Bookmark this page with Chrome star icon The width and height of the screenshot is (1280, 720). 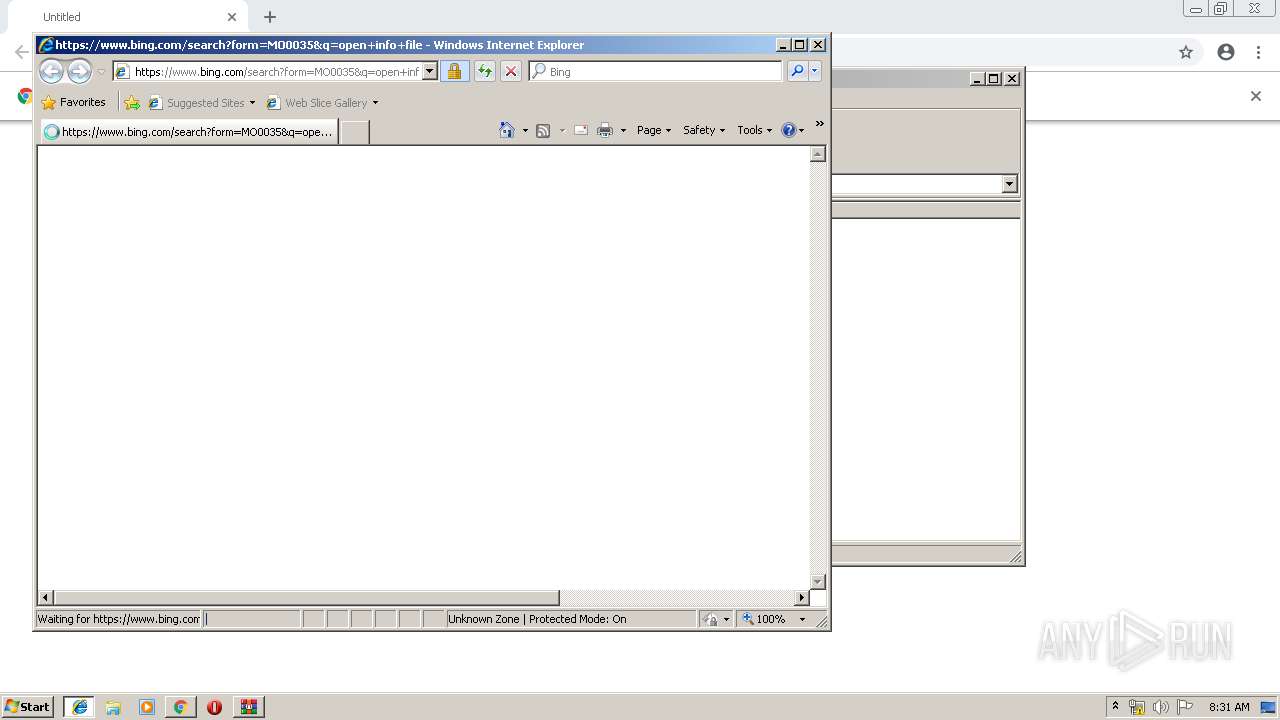pyautogui.click(x=1186, y=52)
